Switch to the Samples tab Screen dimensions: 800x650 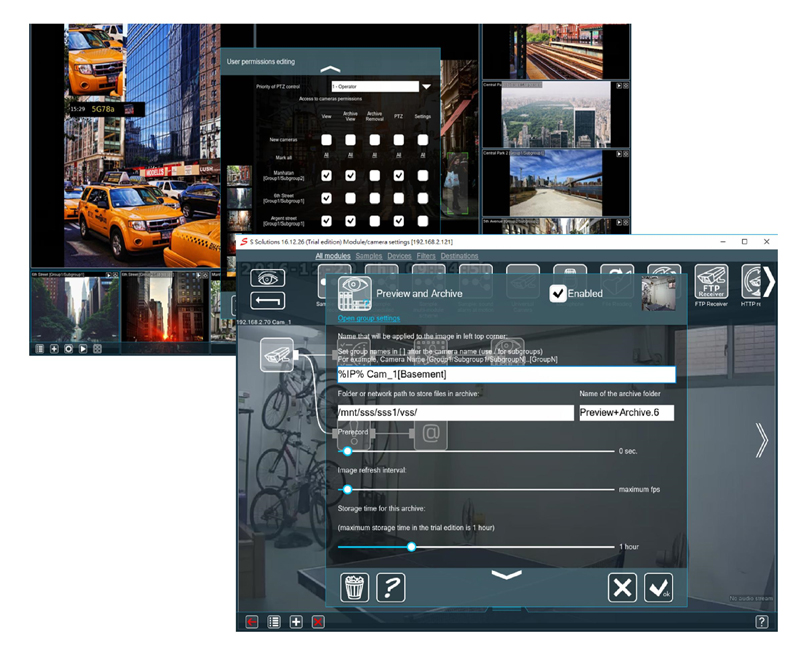click(369, 256)
